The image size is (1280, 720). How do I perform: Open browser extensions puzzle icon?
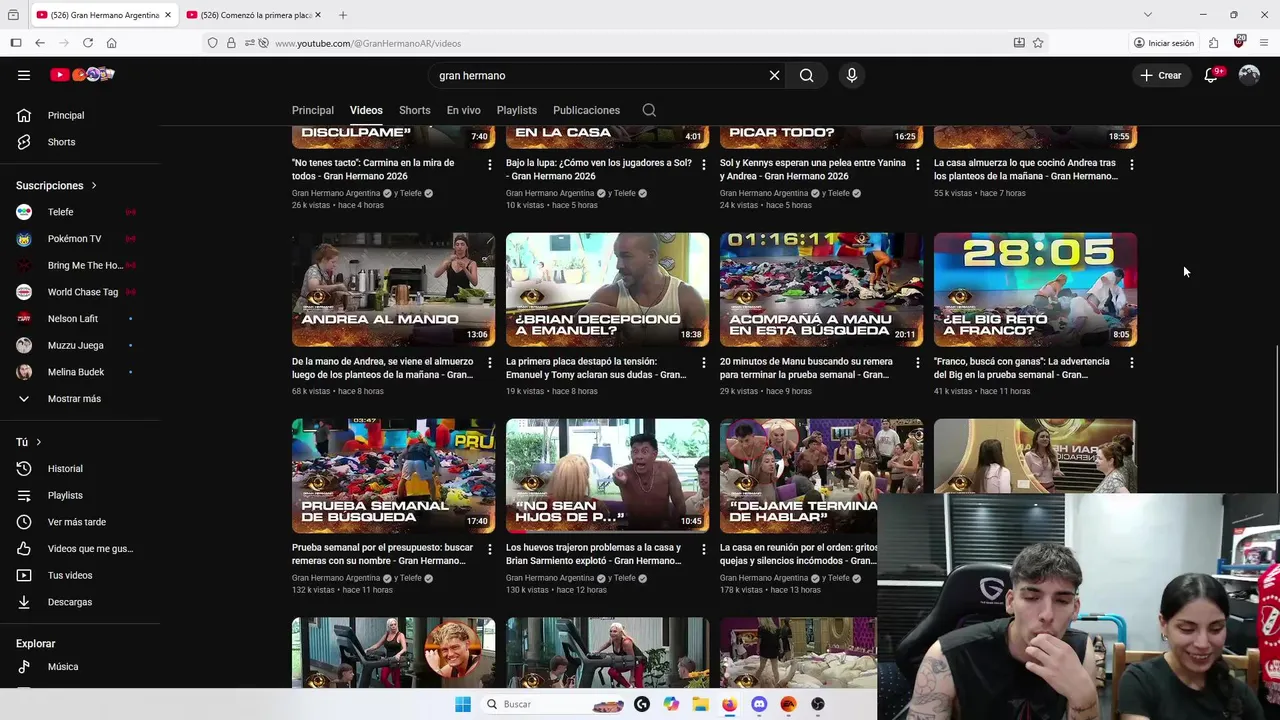click(x=1213, y=43)
